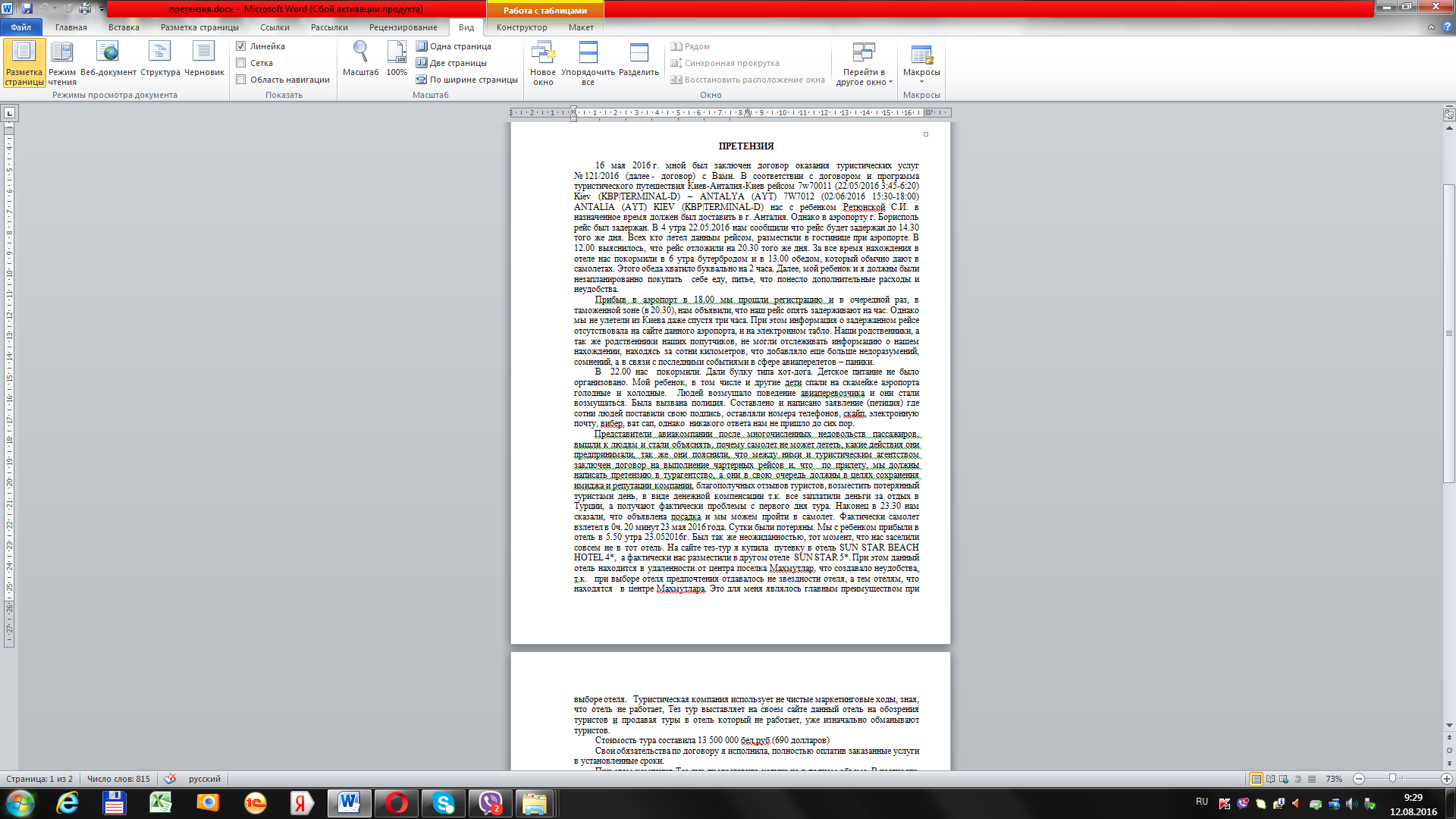Open the Zoom (Масштаб) magnifier dialog
The image size is (1456, 819).
(360, 53)
